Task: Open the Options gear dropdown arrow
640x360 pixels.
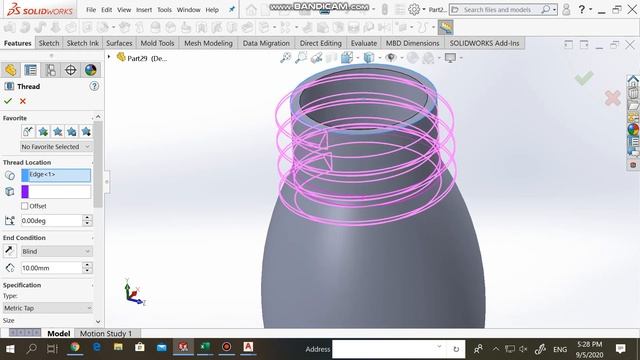Action: [x=424, y=9]
